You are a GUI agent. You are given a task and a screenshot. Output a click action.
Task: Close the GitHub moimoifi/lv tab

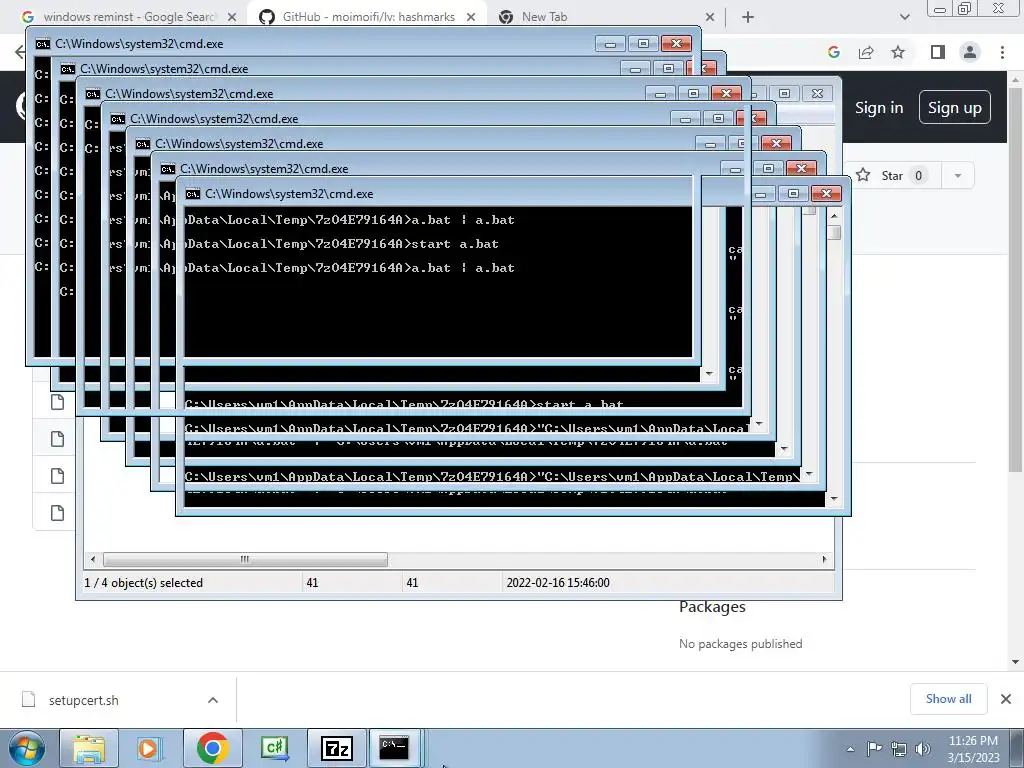pyautogui.click(x=471, y=17)
